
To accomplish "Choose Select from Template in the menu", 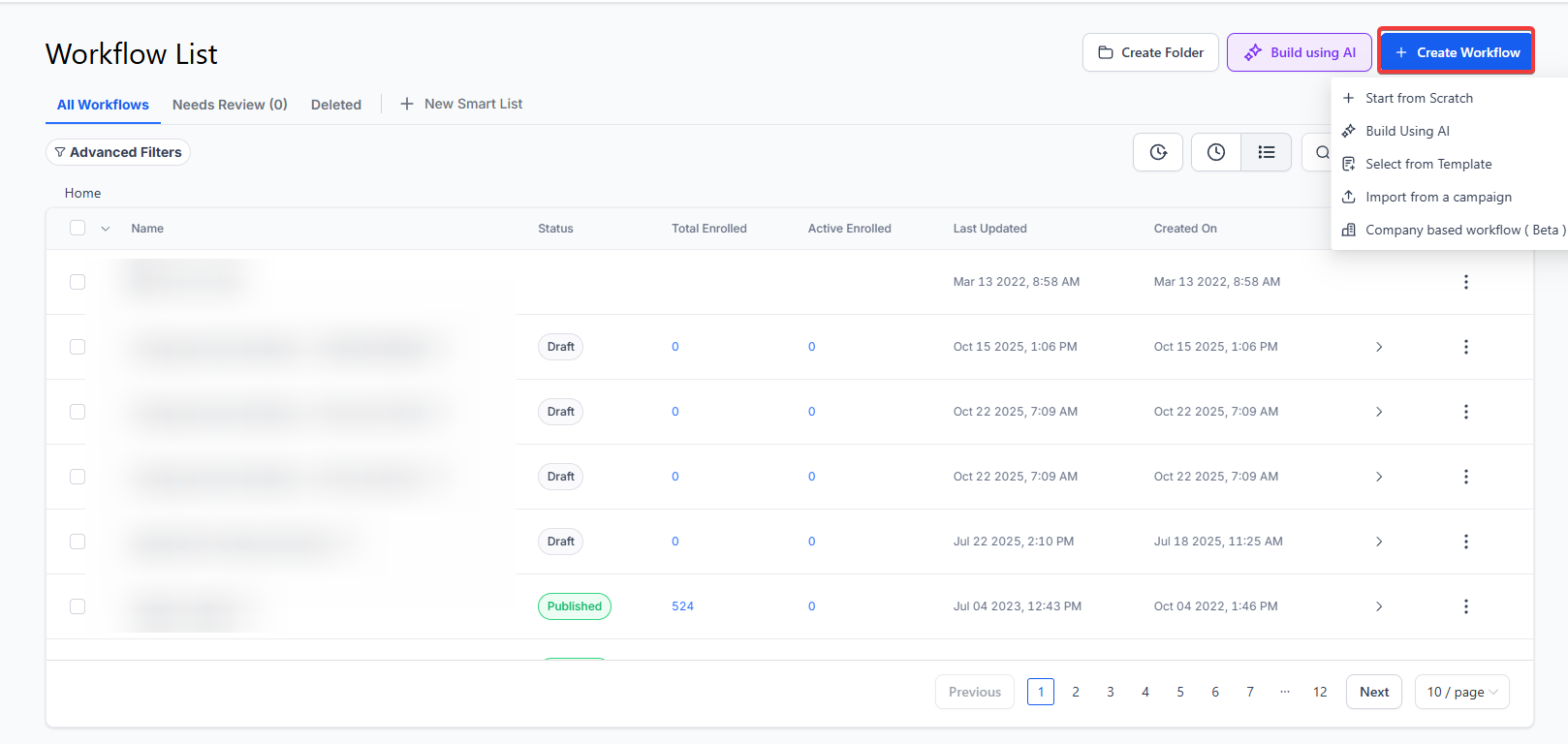I will [1427, 164].
